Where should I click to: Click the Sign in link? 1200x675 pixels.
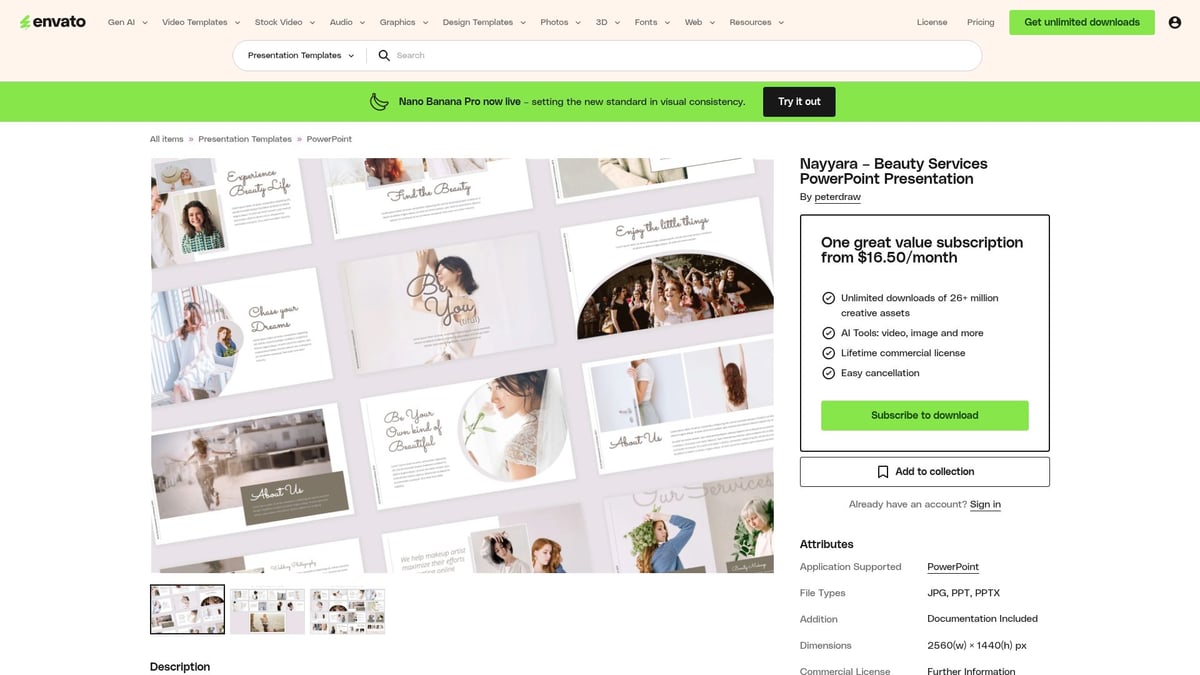[985, 504]
